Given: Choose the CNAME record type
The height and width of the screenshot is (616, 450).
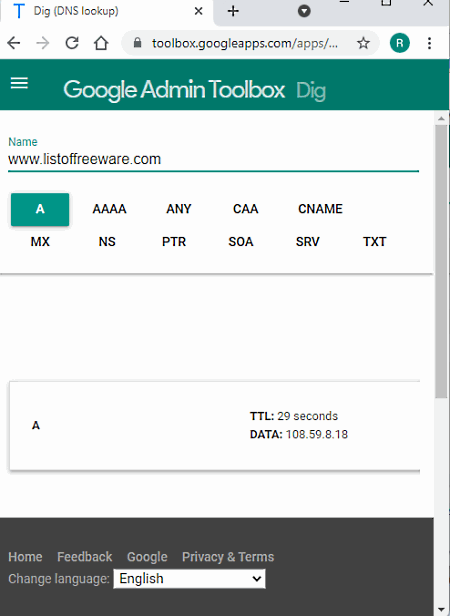Looking at the screenshot, I should tap(320, 209).
